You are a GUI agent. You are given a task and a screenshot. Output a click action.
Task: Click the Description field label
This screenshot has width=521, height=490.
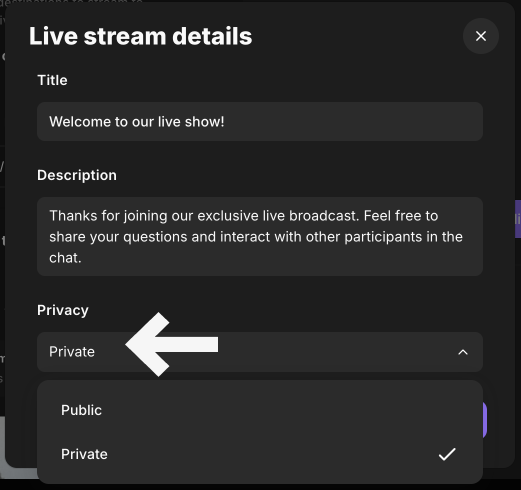click(x=77, y=175)
